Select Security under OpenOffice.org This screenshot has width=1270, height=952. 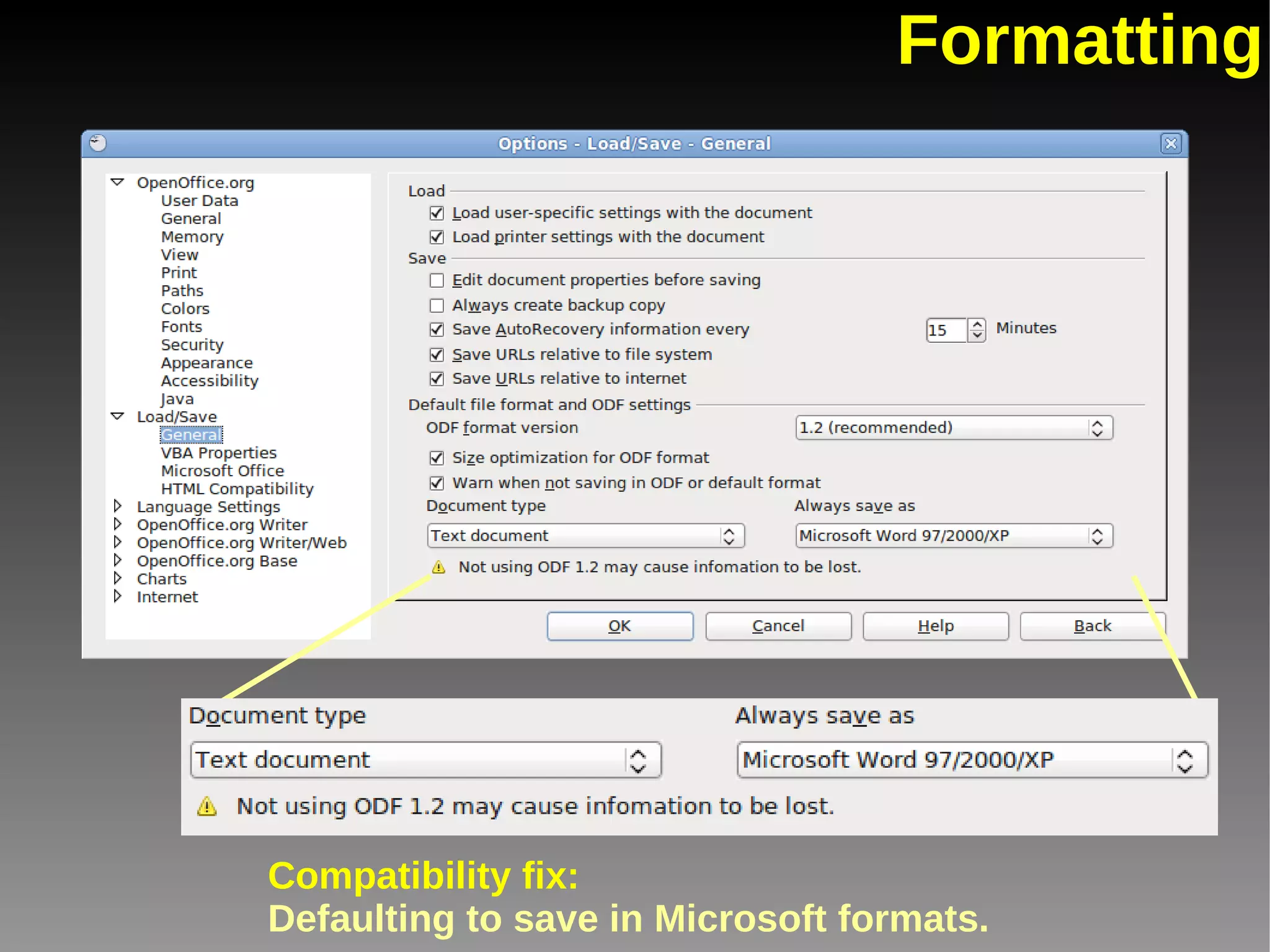coord(192,345)
